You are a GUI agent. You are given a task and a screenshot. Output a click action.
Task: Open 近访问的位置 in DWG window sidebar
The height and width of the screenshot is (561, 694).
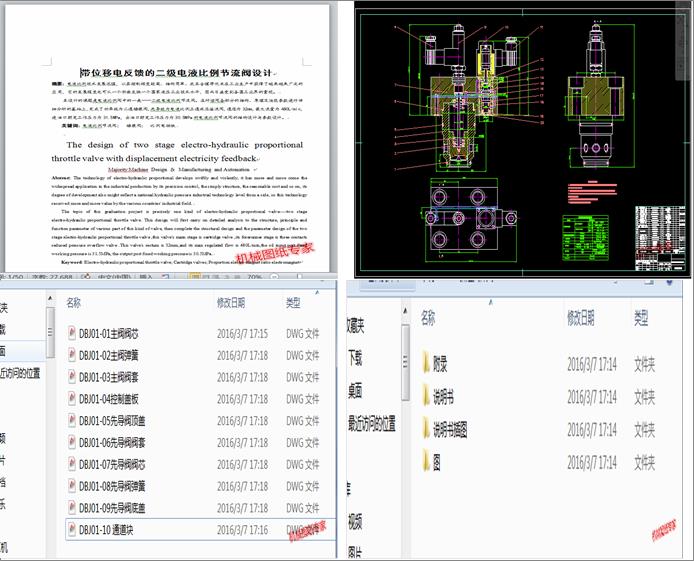[20, 373]
